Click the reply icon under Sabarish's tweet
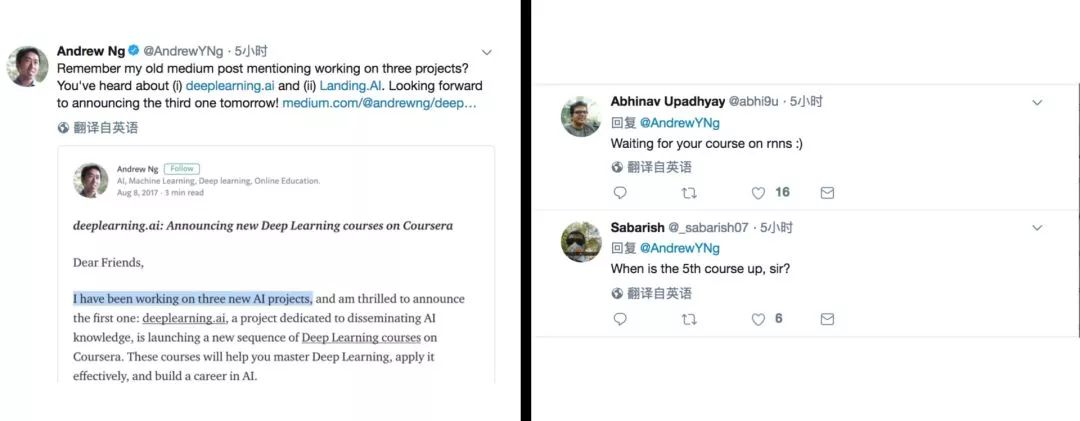This screenshot has height=421, width=1080. tap(620, 319)
